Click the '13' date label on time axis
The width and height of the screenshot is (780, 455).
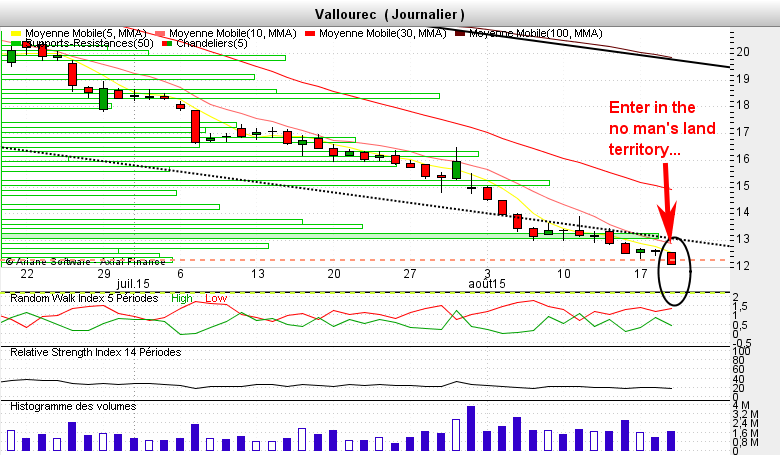point(258,273)
